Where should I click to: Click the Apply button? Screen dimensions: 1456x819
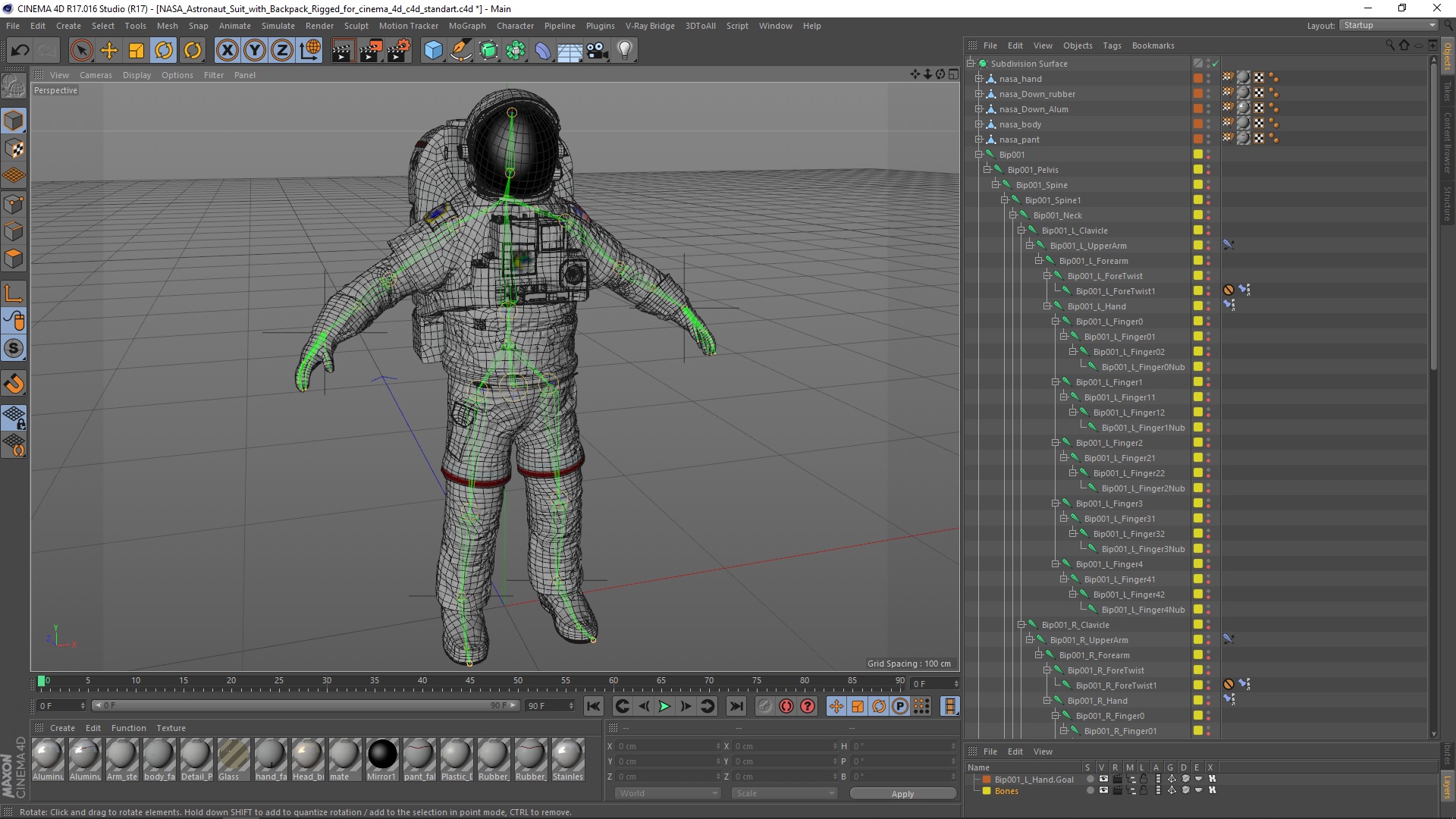coord(902,793)
